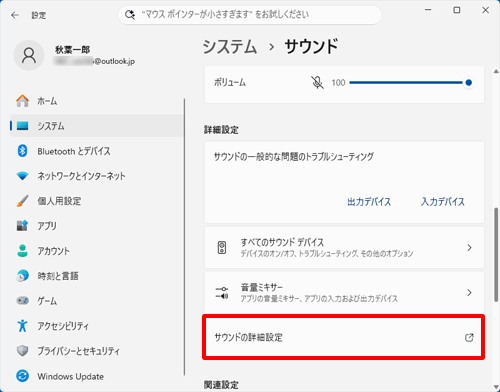
Task: Open サウンドの詳細設定
Action: (x=344, y=337)
